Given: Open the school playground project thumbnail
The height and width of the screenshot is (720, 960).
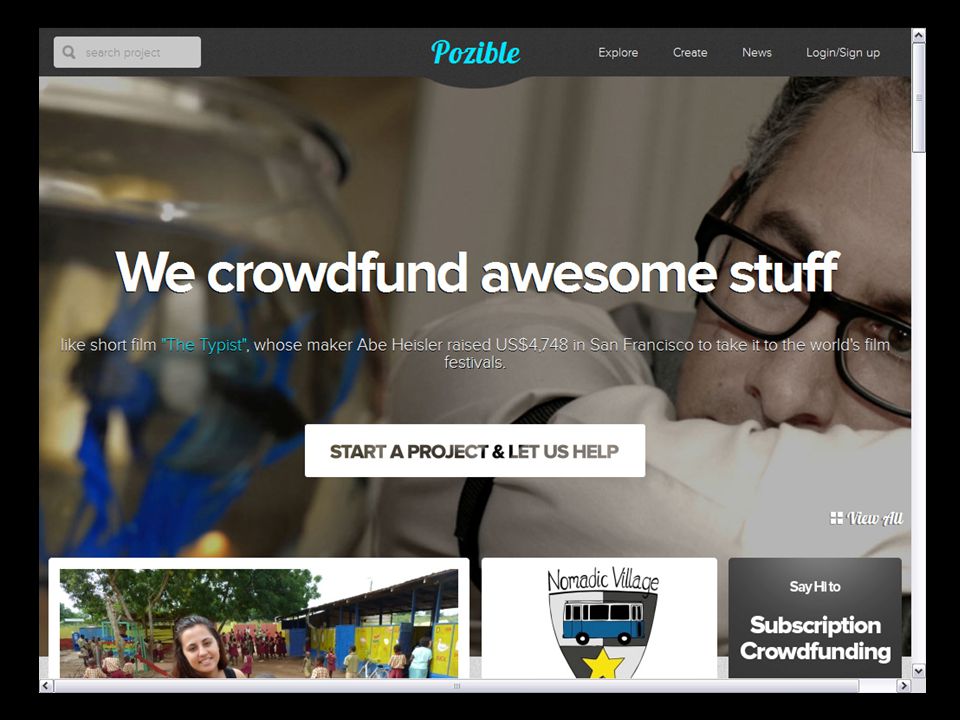Looking at the screenshot, I should pos(259,623).
